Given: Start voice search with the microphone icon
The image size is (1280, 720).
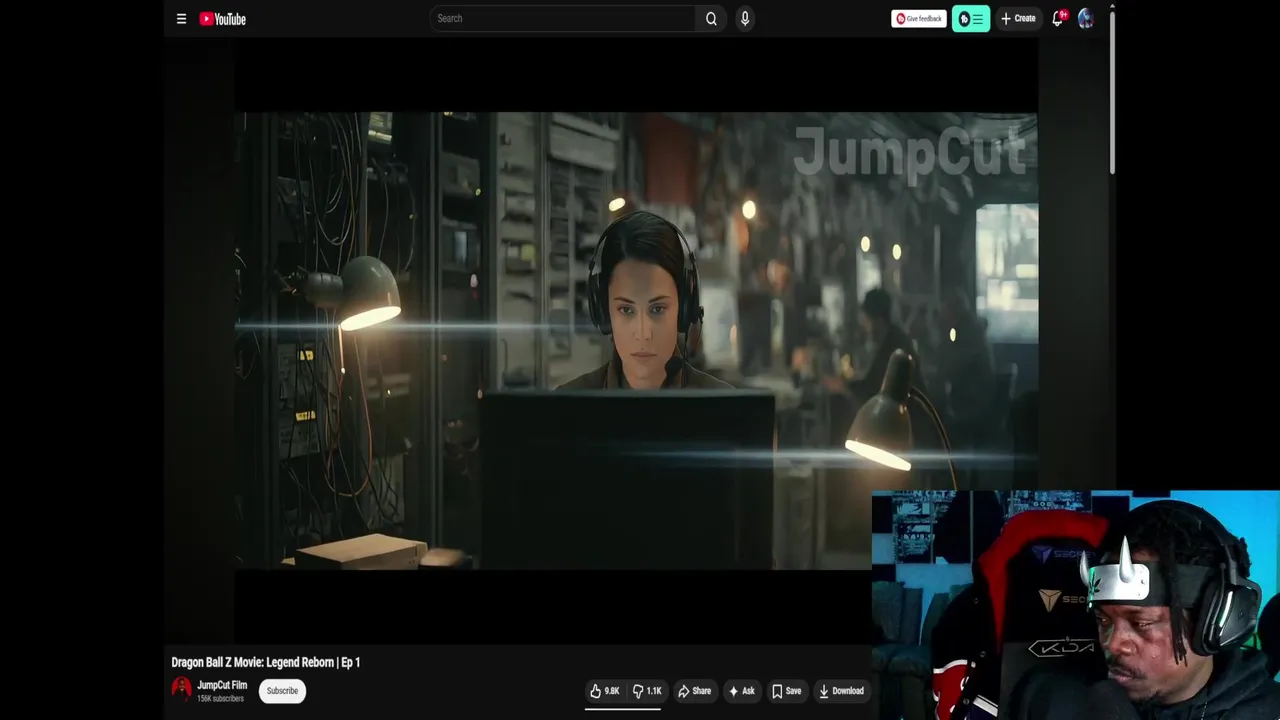Looking at the screenshot, I should [745, 18].
